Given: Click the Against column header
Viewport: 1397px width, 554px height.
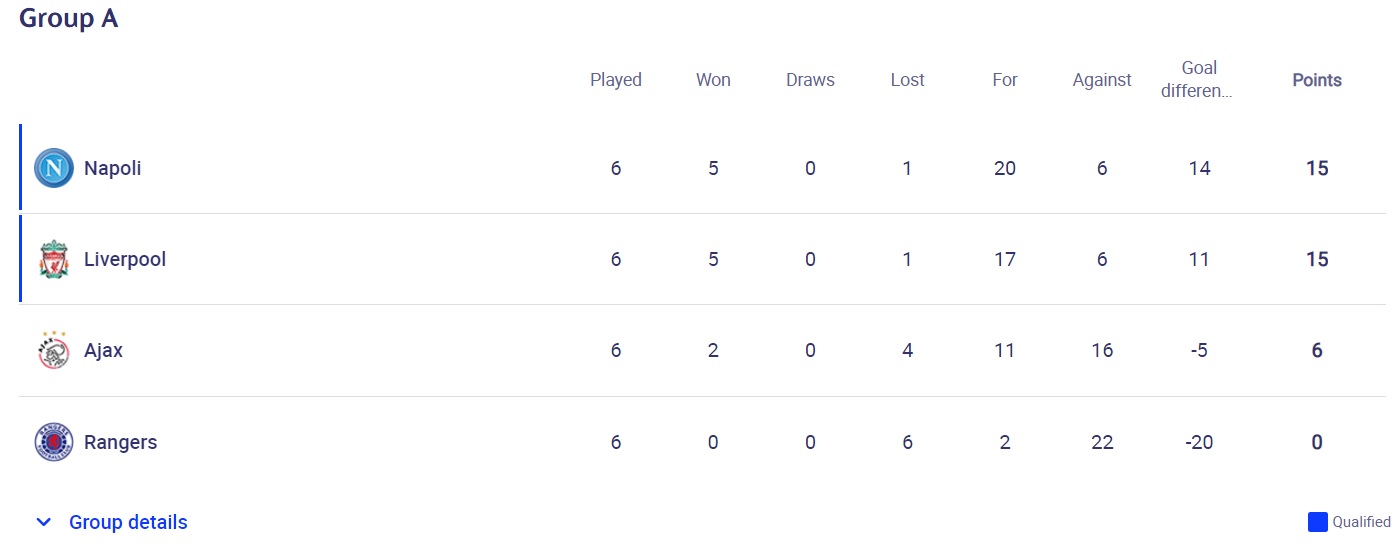Looking at the screenshot, I should pos(1101,80).
